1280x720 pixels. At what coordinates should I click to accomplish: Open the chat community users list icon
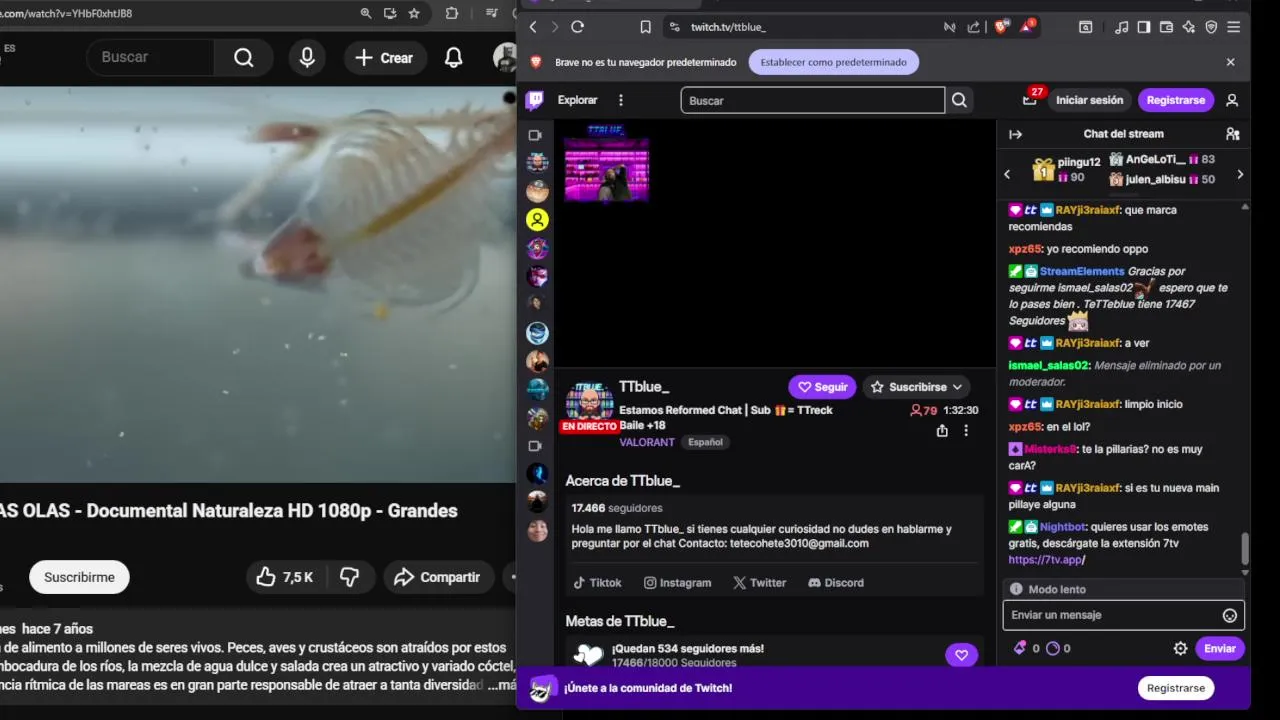[x=1232, y=134]
